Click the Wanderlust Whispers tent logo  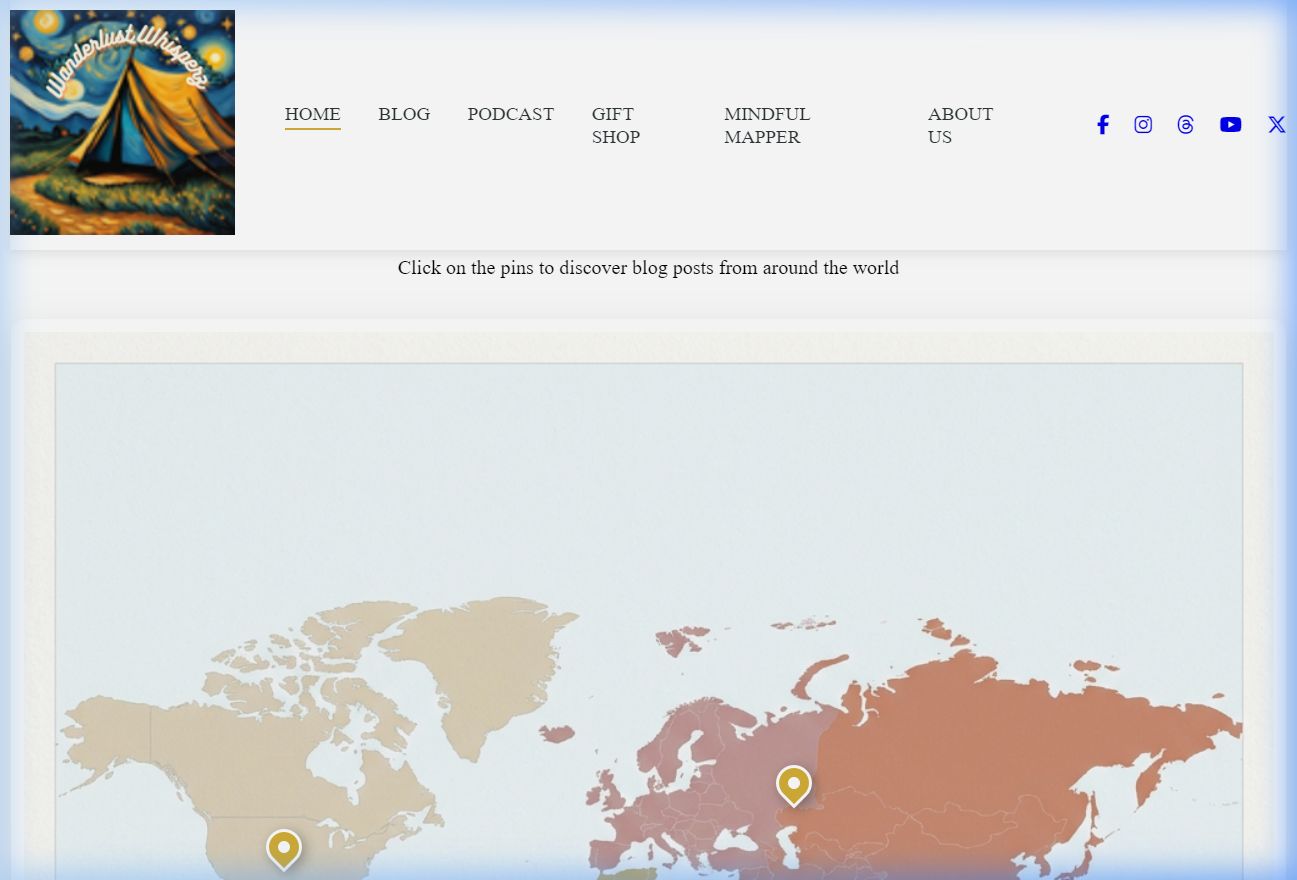tap(122, 123)
